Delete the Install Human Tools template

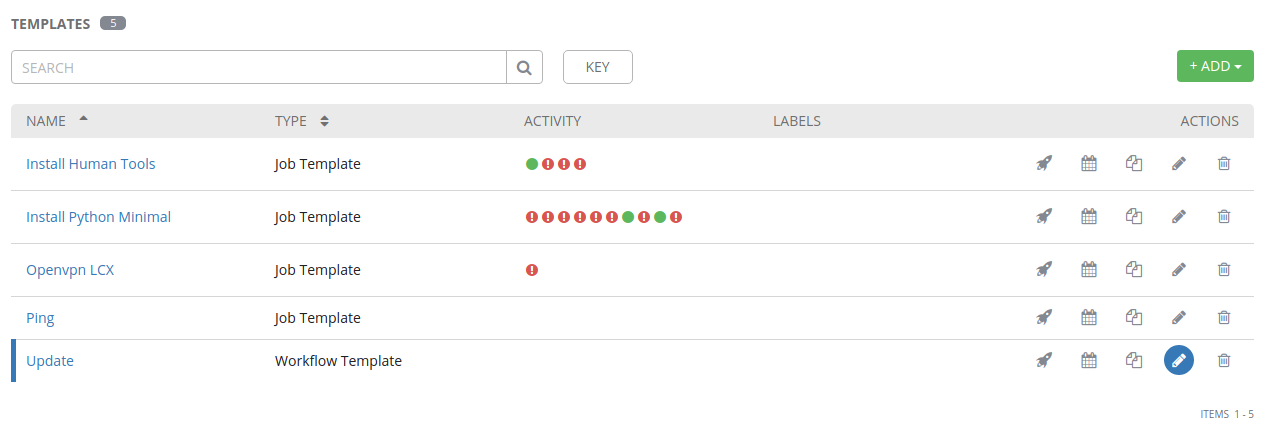coord(1224,163)
